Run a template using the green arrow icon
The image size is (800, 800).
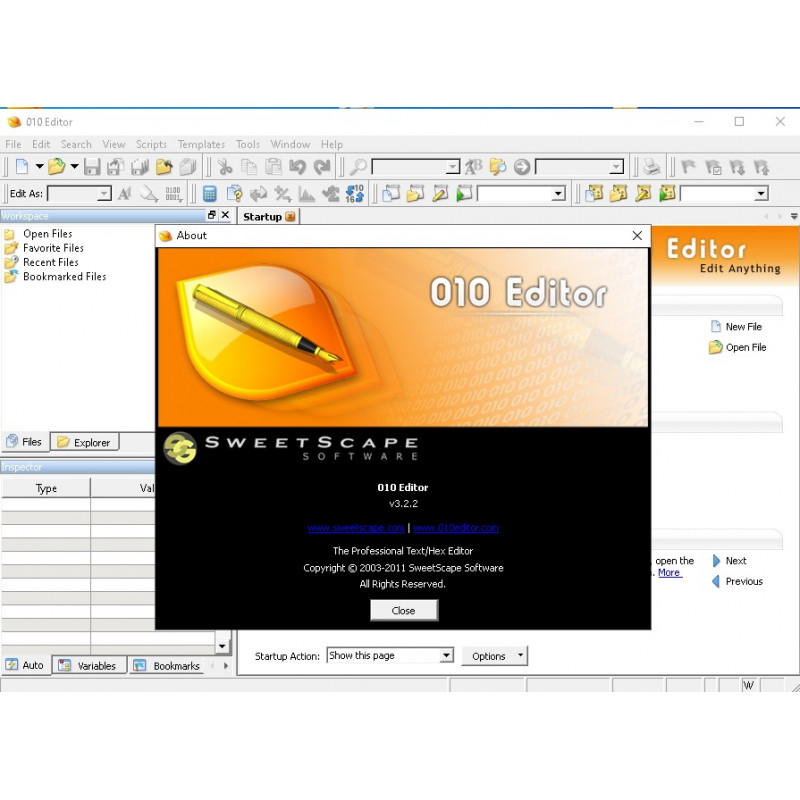462,193
